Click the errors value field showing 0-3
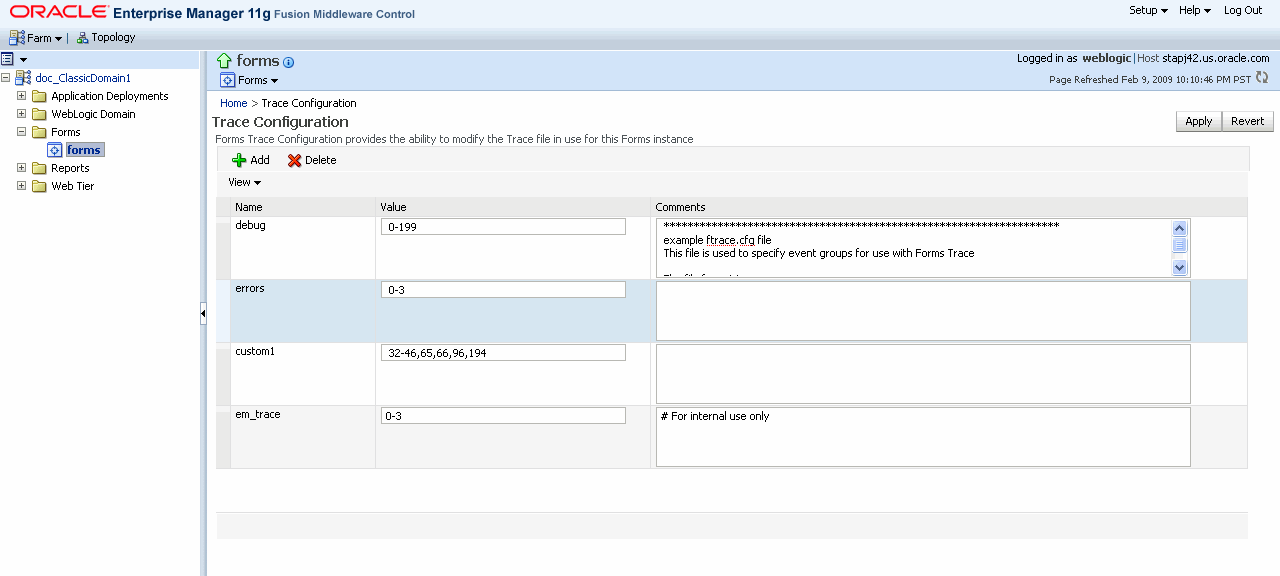 [503, 289]
